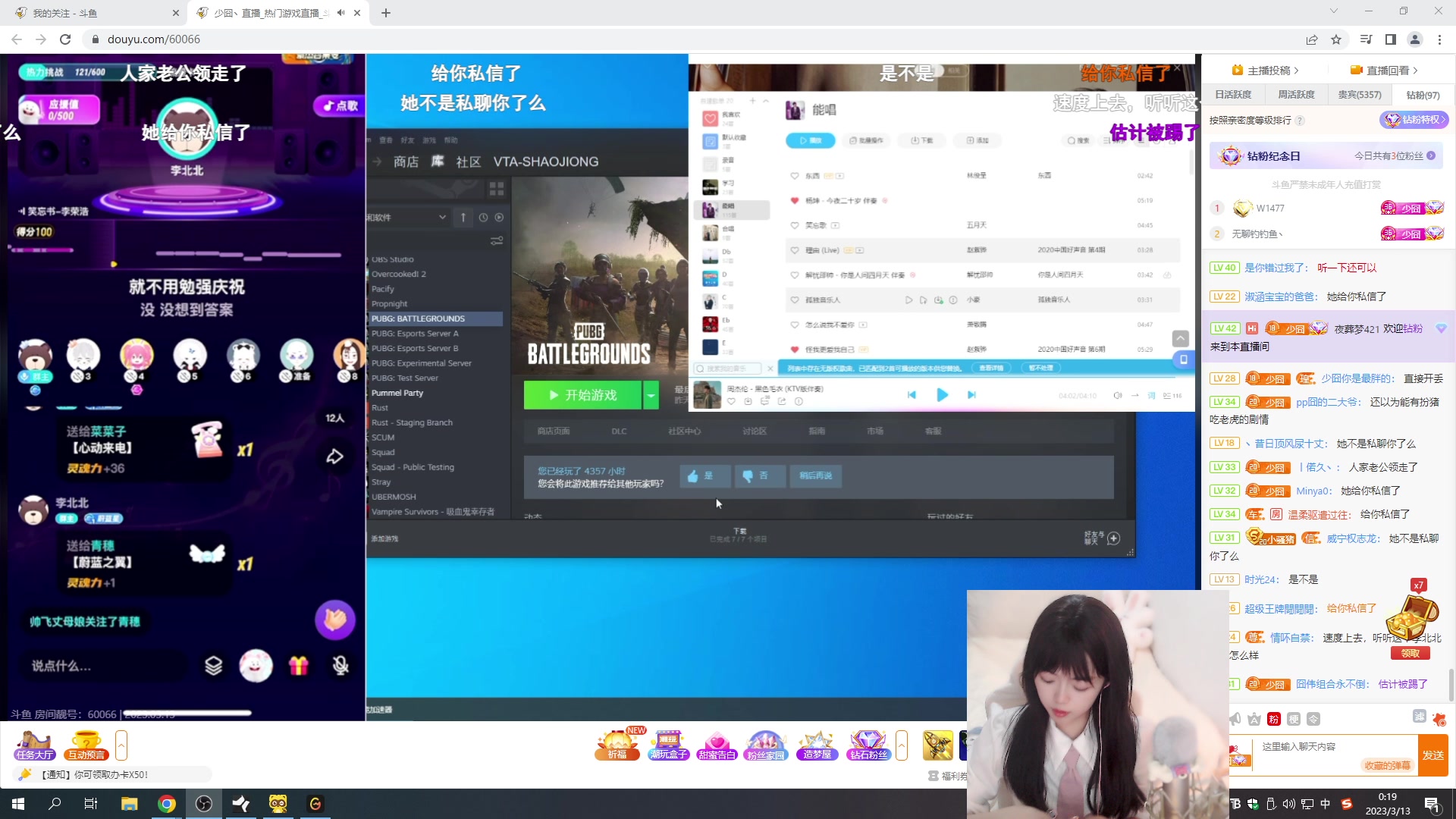
Task: Click the previous track icon in music player
Action: (912, 394)
